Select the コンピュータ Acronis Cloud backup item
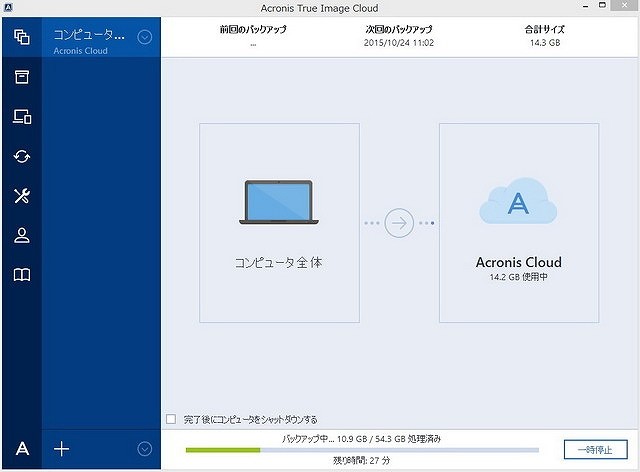Image resolution: width=640 pixels, height=472 pixels. tap(101, 37)
